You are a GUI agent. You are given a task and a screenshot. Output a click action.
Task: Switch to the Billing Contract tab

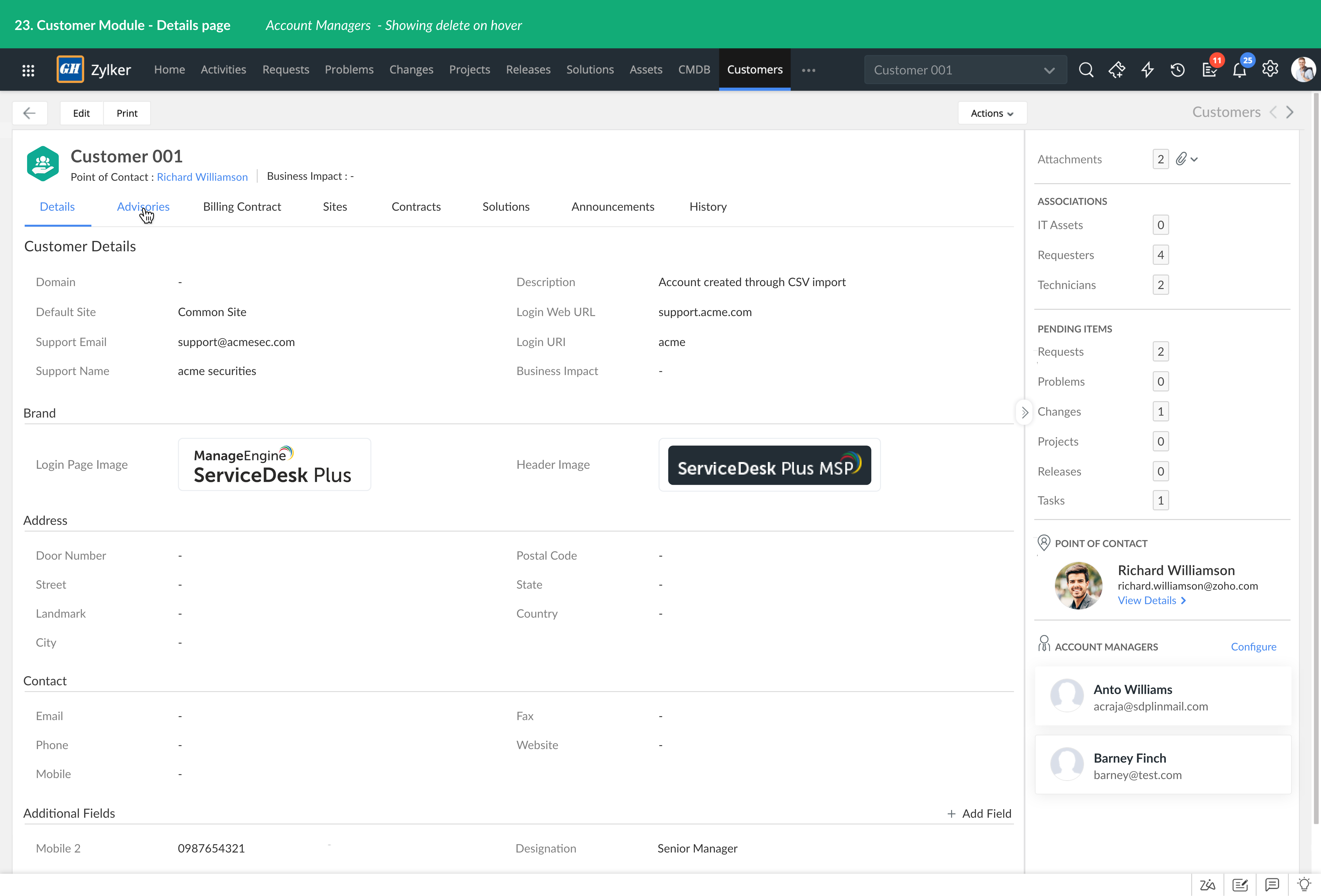(x=242, y=207)
